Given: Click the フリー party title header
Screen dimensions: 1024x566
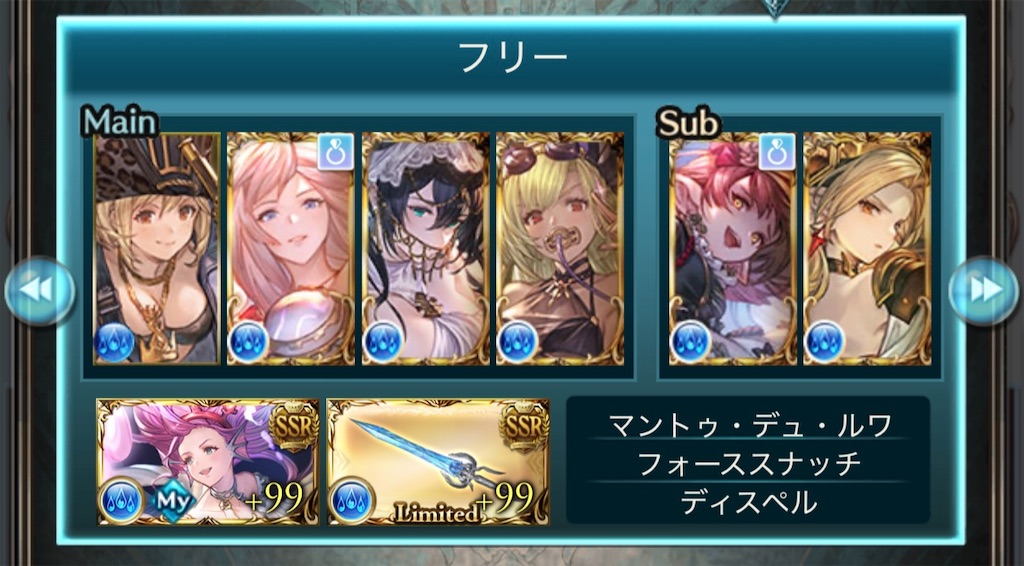Looking at the screenshot, I should click(512, 57).
